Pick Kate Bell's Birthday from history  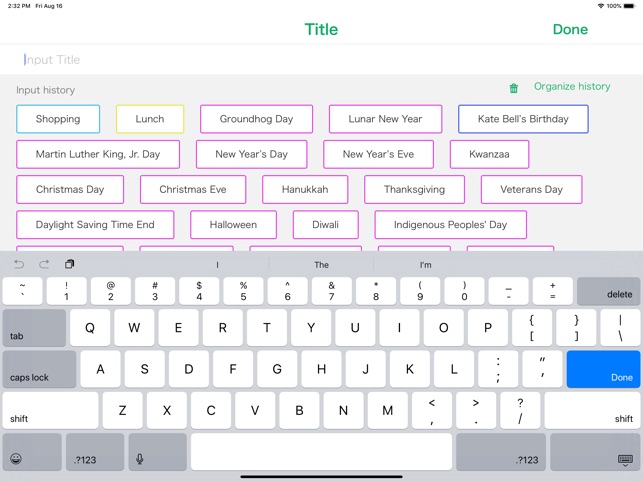(523, 119)
